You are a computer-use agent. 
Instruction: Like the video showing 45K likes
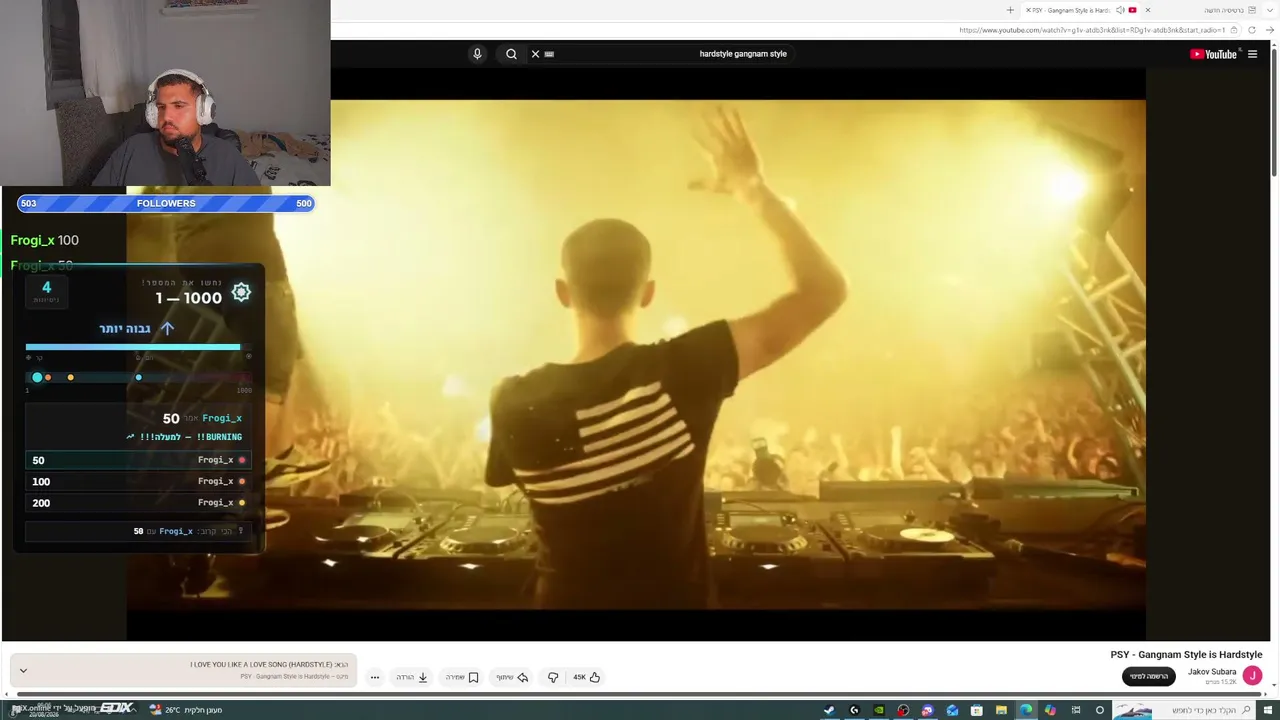coord(587,677)
